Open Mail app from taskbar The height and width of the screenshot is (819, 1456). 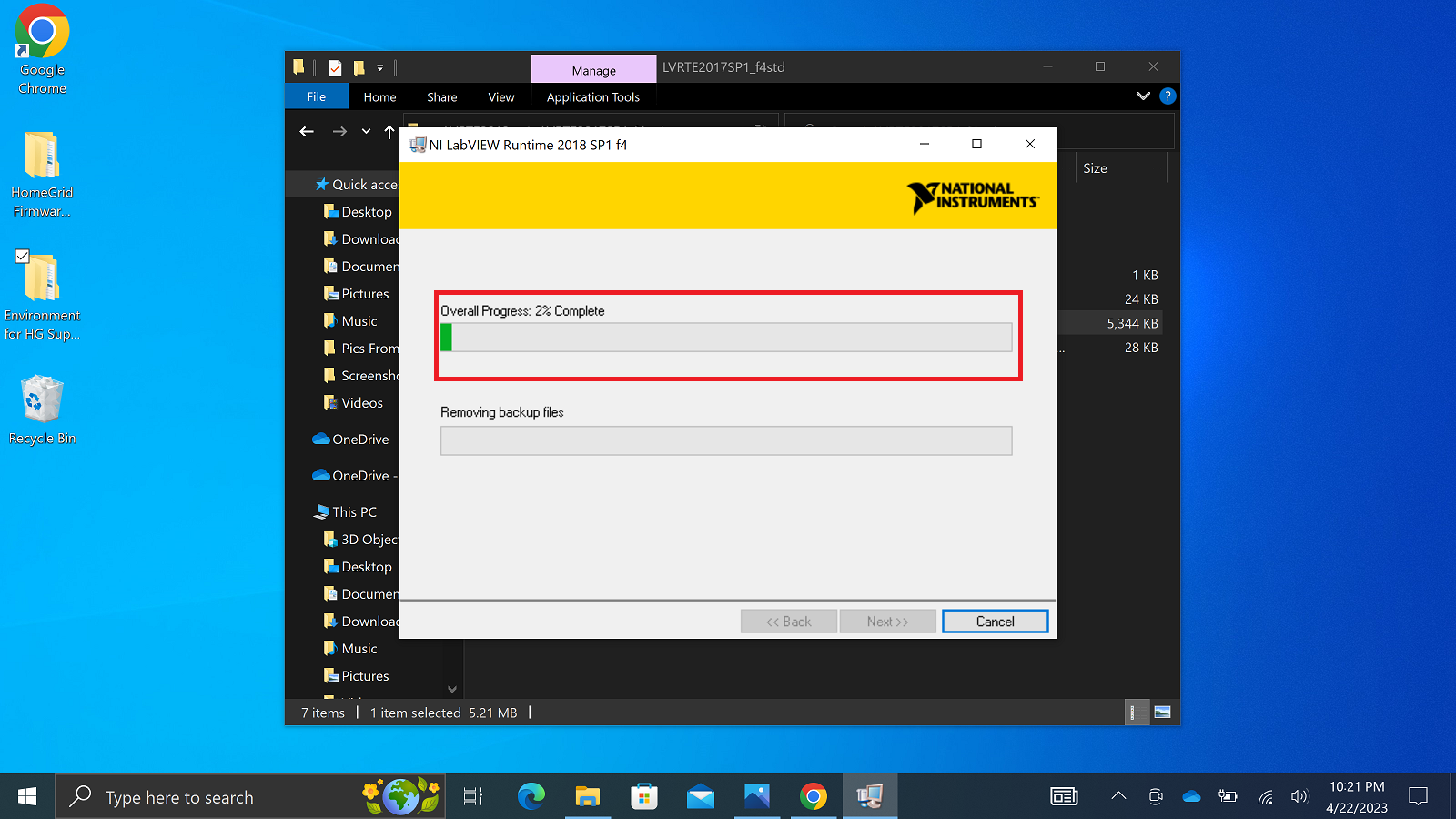point(701,797)
